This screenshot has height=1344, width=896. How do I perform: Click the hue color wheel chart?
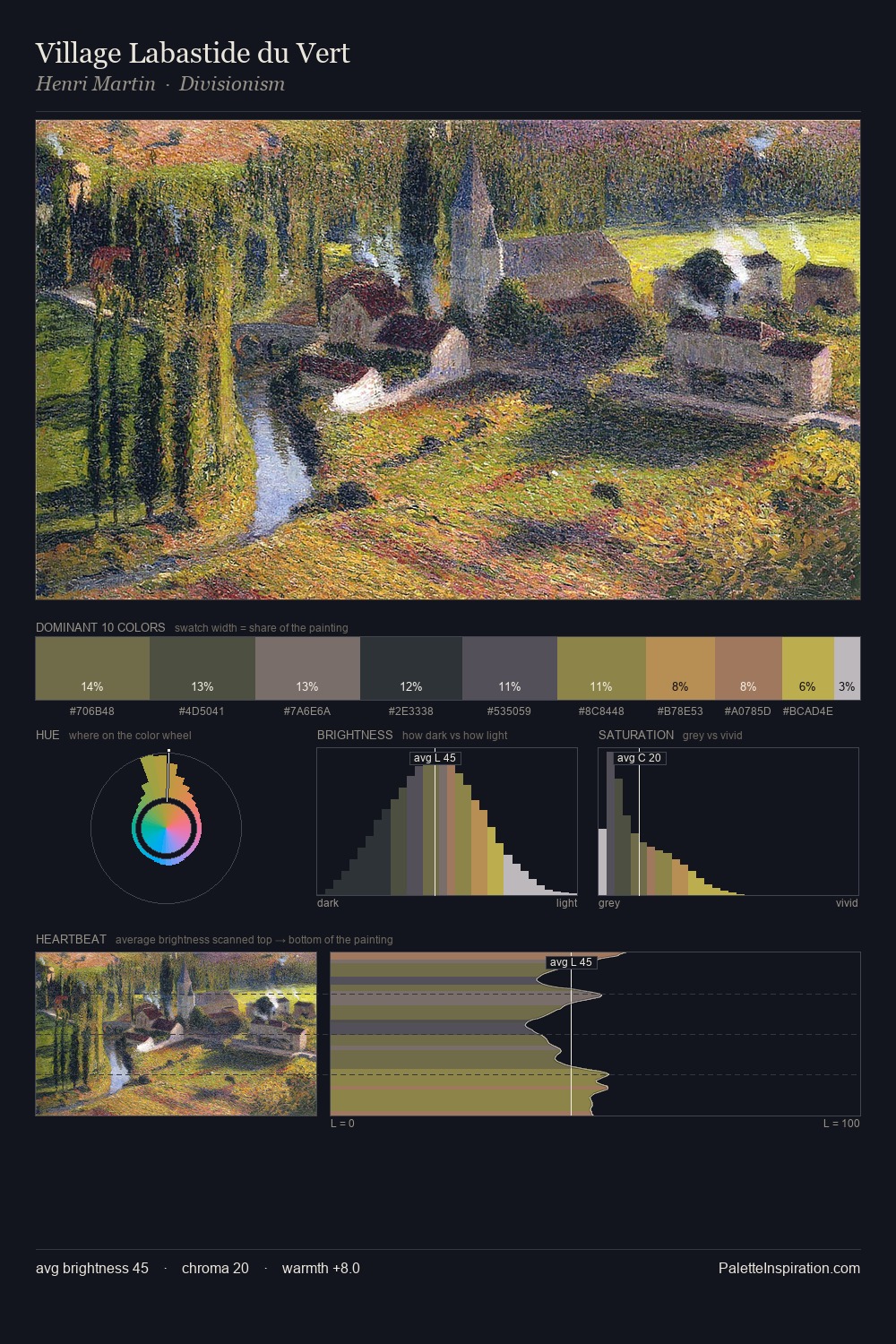pyautogui.click(x=166, y=828)
